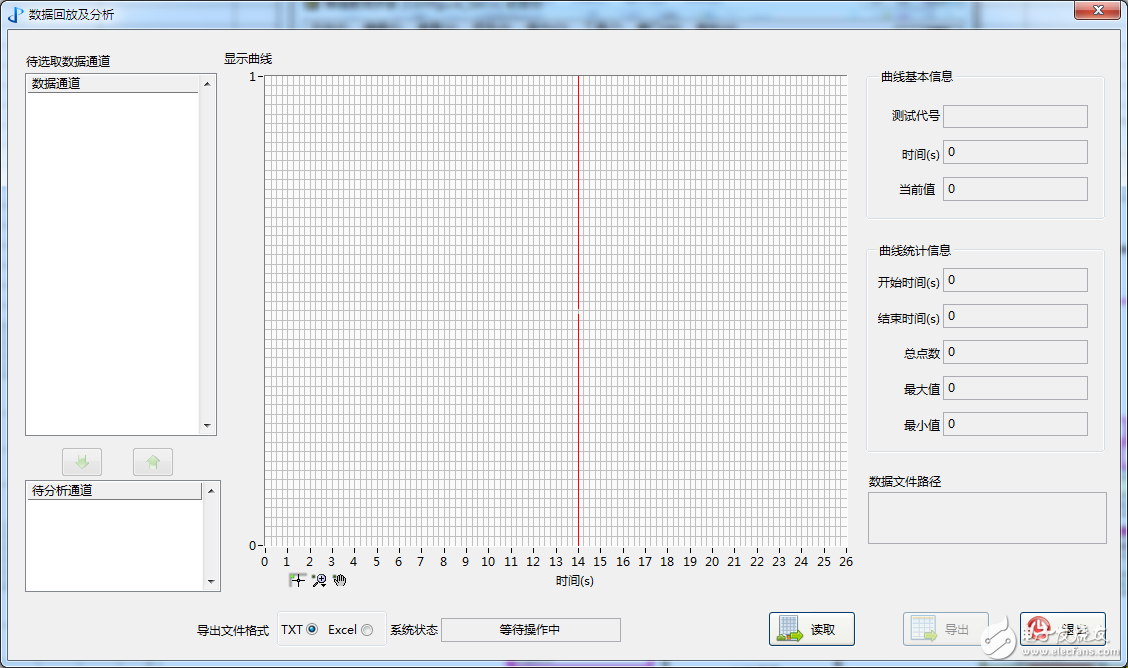Viewport: 1128px width, 668px height.
Task: Click the 导出 (Export) button
Action: [x=945, y=629]
